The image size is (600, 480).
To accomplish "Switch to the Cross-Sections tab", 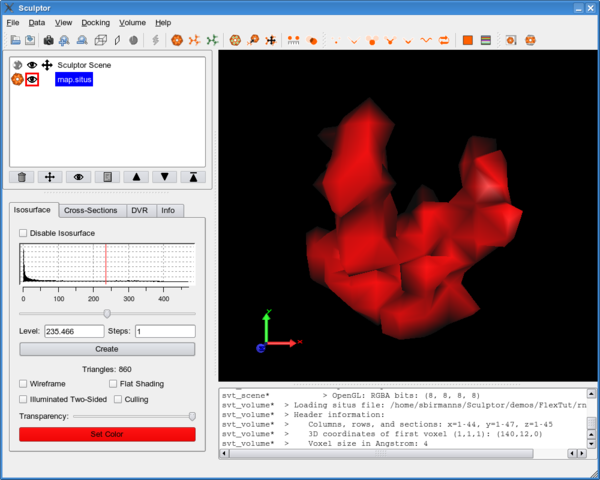I will pos(91,211).
